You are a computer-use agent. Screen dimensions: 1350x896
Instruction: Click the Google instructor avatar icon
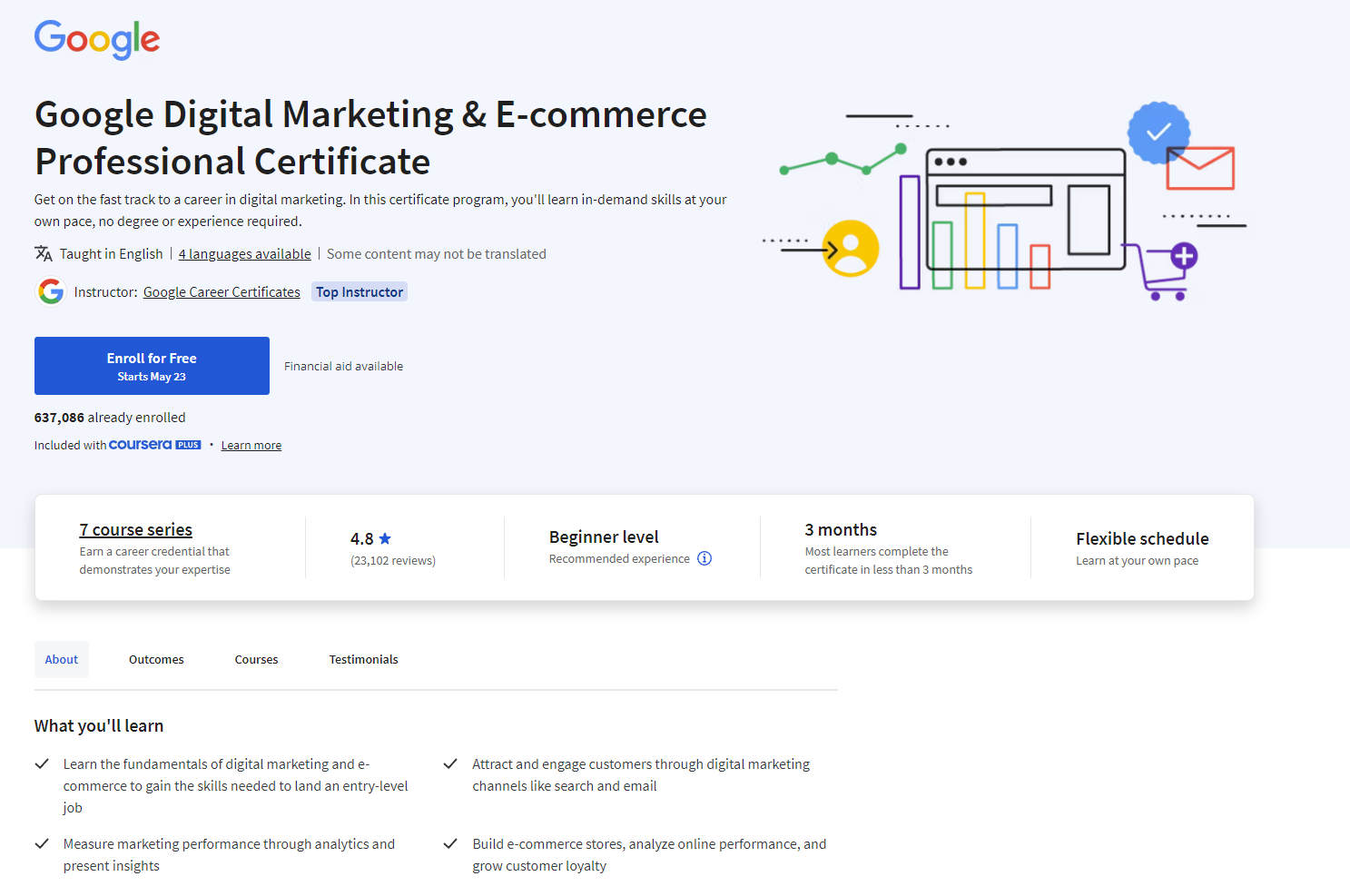pyautogui.click(x=50, y=291)
